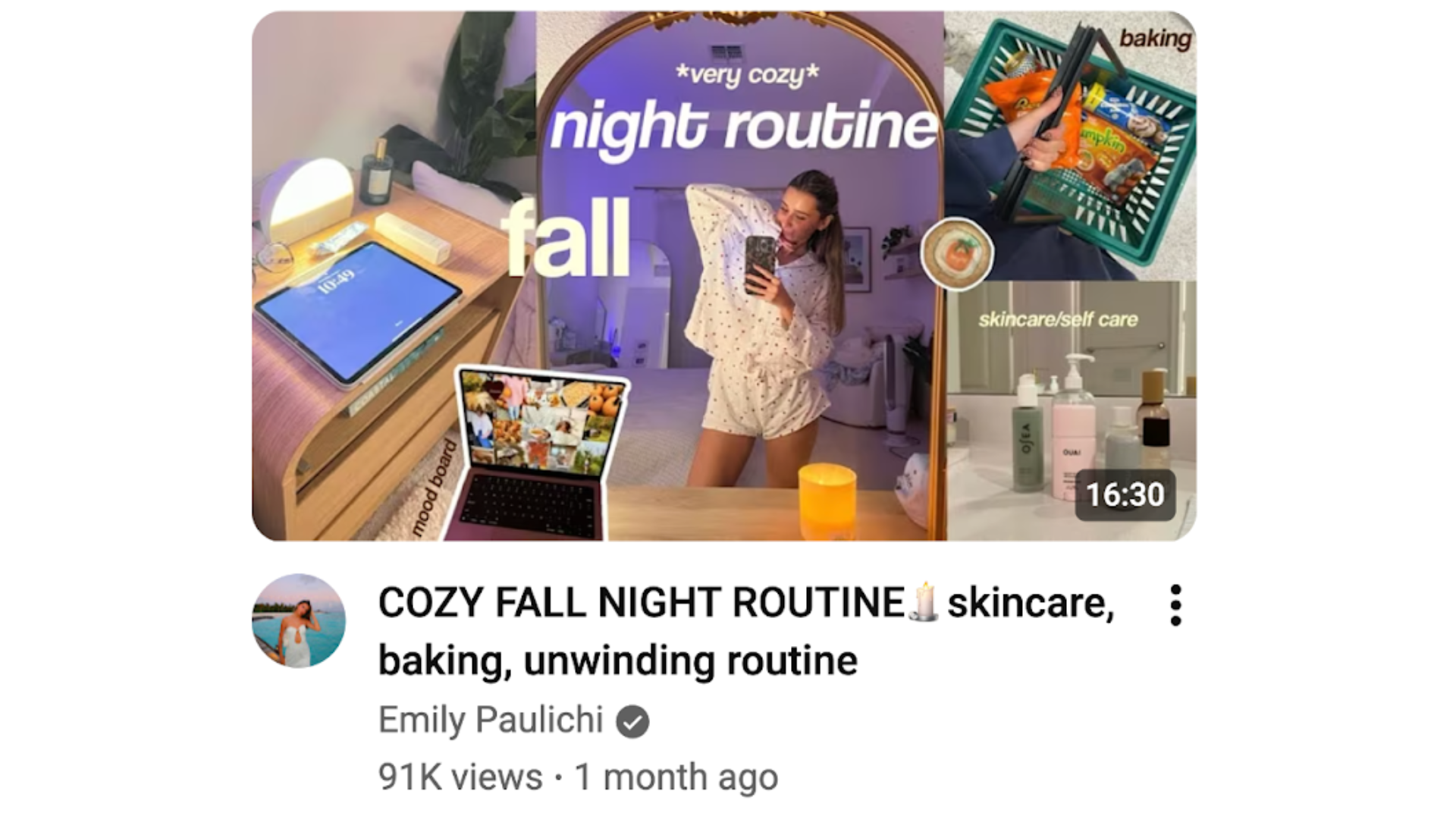
Task: Open the Emily Paulichi channel name link
Action: click(x=491, y=720)
